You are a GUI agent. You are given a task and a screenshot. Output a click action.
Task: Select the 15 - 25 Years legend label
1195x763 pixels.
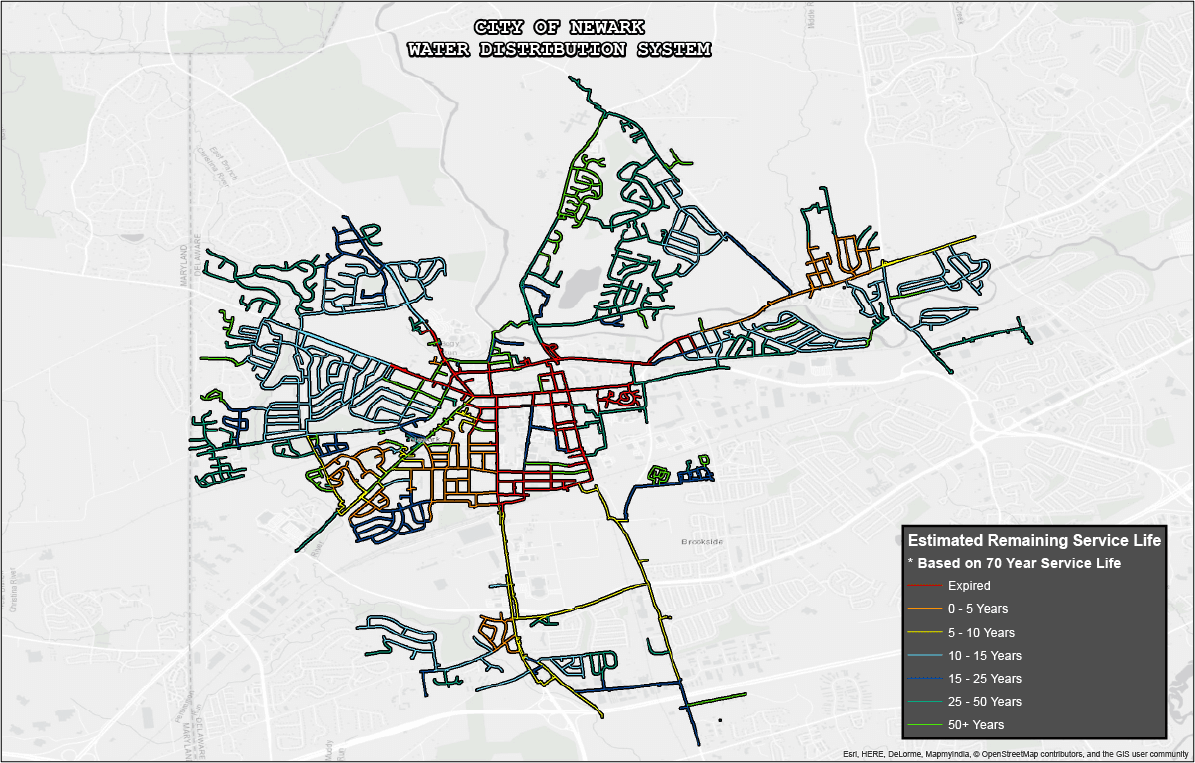985,679
